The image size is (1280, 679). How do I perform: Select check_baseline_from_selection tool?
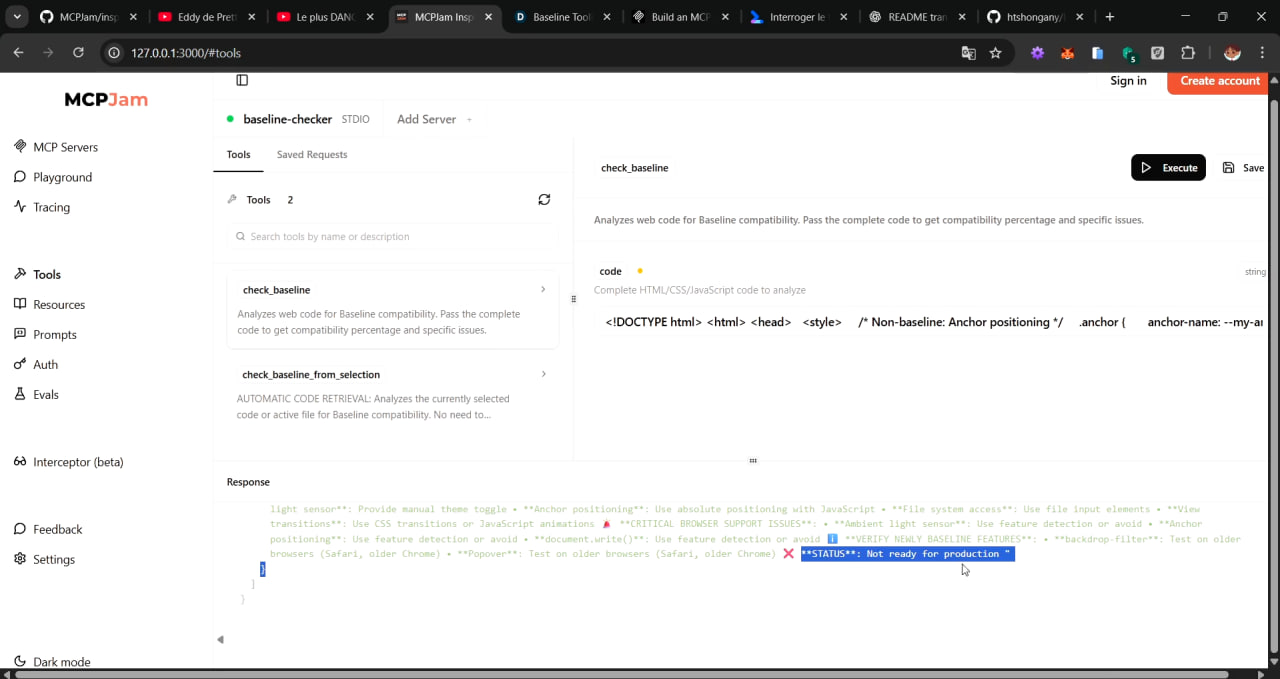tap(393, 394)
